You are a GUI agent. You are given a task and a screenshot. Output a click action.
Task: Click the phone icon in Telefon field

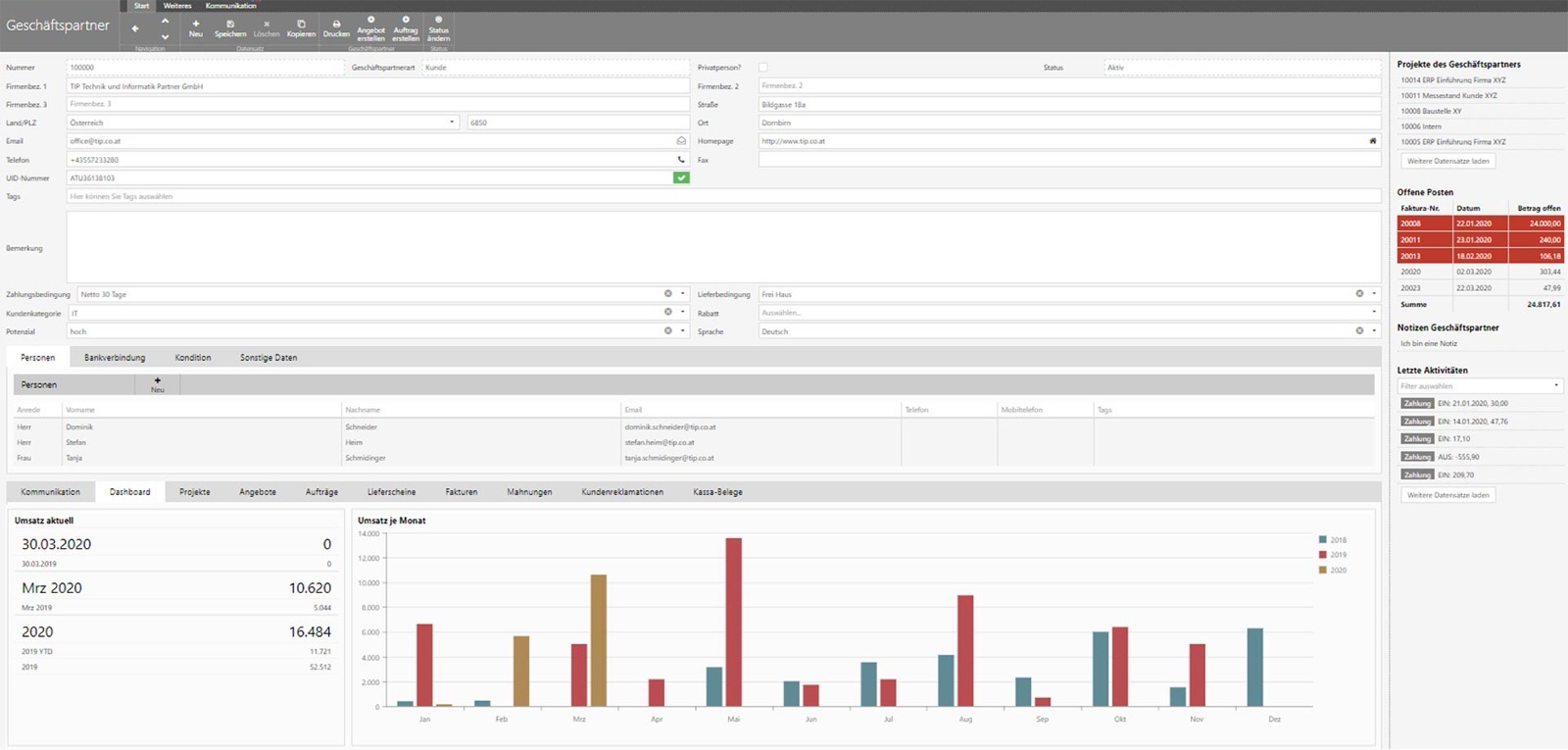point(681,160)
